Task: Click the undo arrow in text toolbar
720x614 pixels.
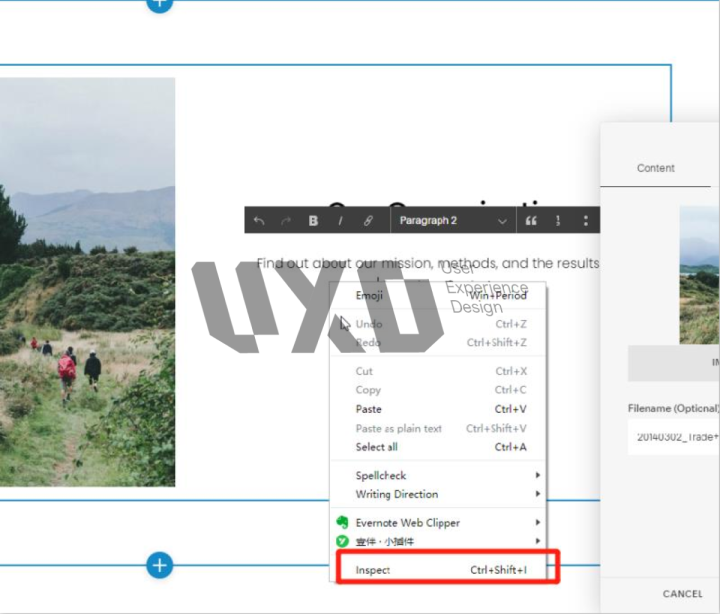Action: [259, 221]
